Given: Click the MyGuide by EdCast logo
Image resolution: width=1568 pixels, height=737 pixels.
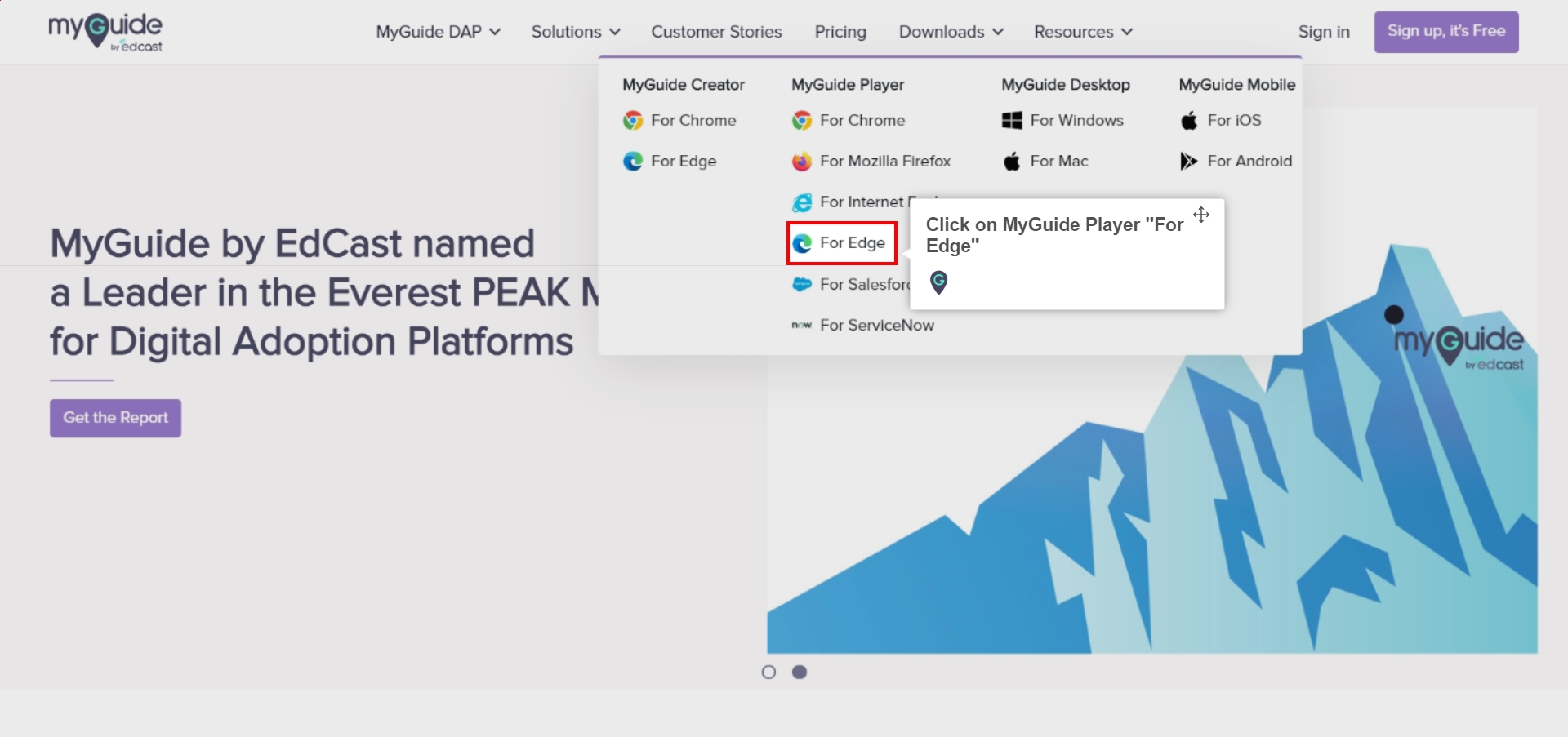Looking at the screenshot, I should pos(105,32).
